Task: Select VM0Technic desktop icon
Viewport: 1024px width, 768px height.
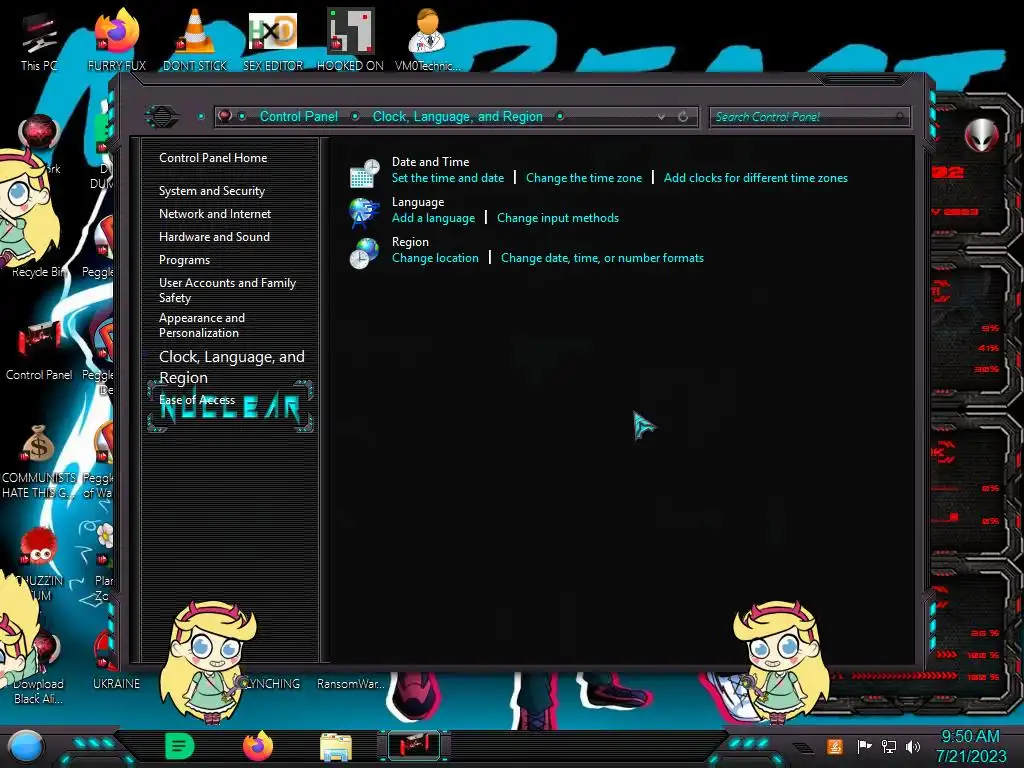Action: [428, 40]
